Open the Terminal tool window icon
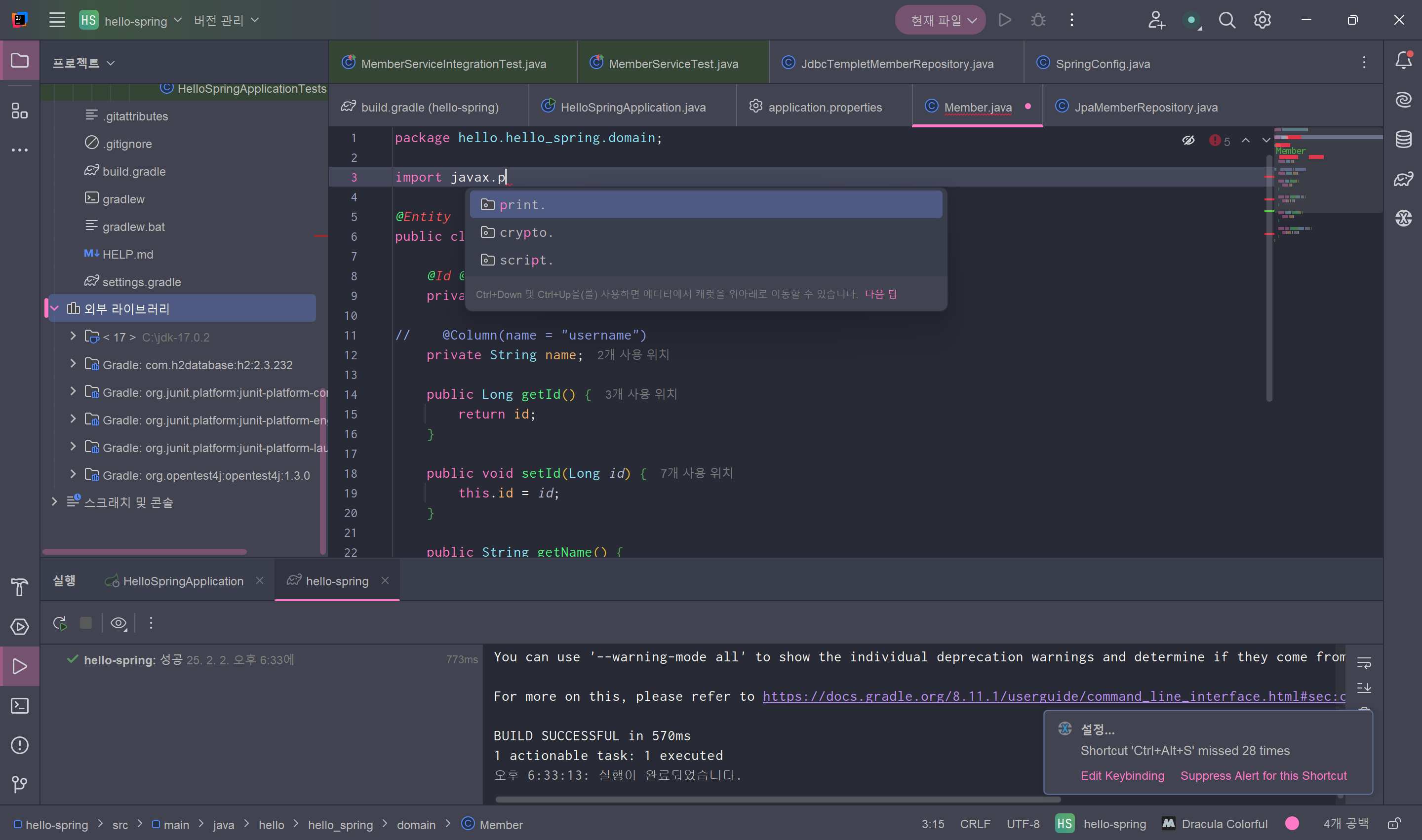This screenshot has width=1422, height=840. click(20, 706)
